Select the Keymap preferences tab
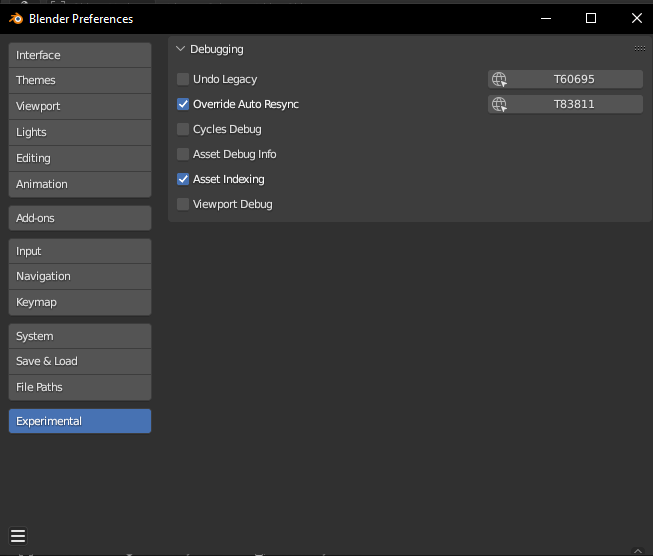This screenshot has height=556, width=653. (80, 302)
